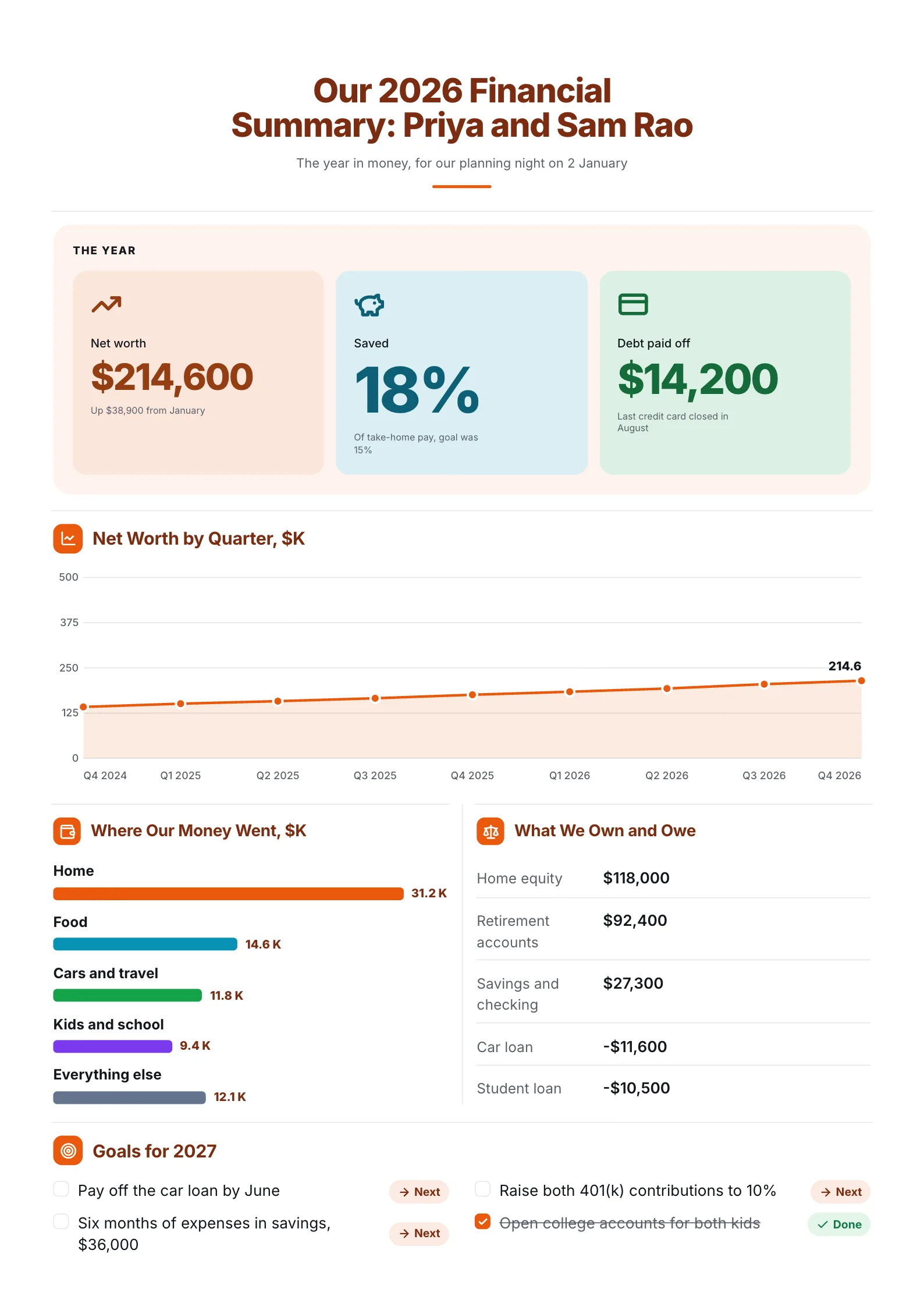Click the credit card icon in Debt card
The height and width of the screenshot is (1307, 924).
pyautogui.click(x=632, y=304)
